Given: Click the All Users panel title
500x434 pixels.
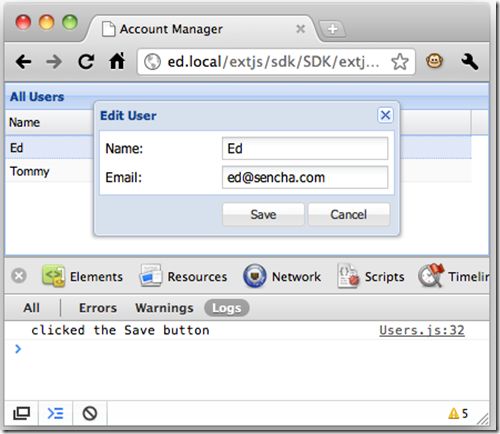Looking at the screenshot, I should point(37,97).
